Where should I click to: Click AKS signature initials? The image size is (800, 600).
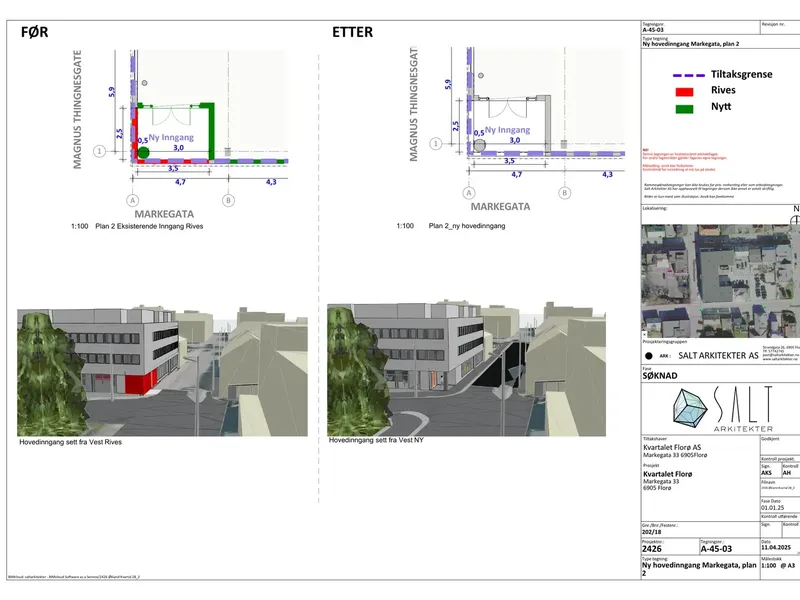pos(766,473)
